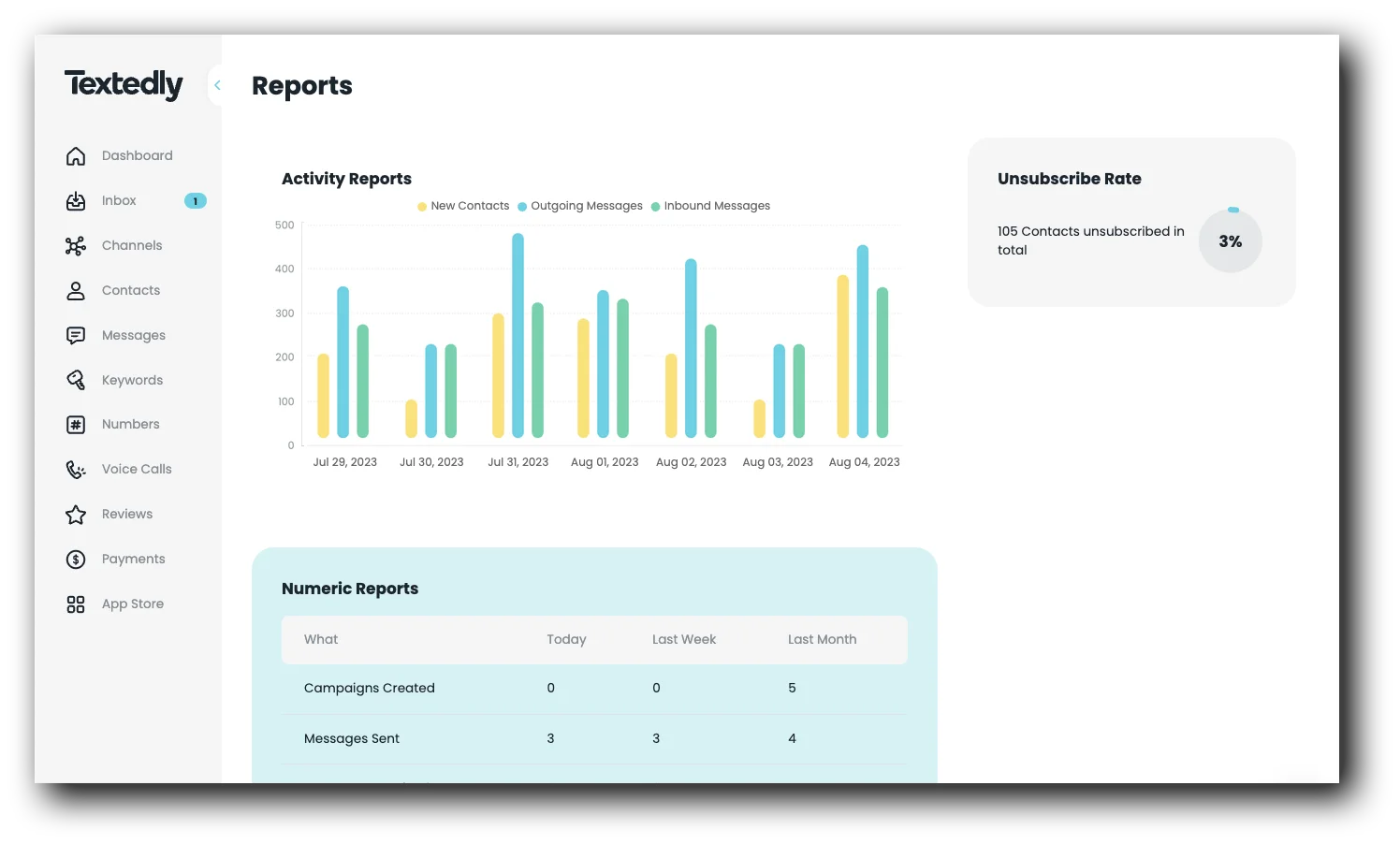The image size is (1400, 844).
Task: Collapse the sidebar with the chevron
Action: pyautogui.click(x=217, y=85)
